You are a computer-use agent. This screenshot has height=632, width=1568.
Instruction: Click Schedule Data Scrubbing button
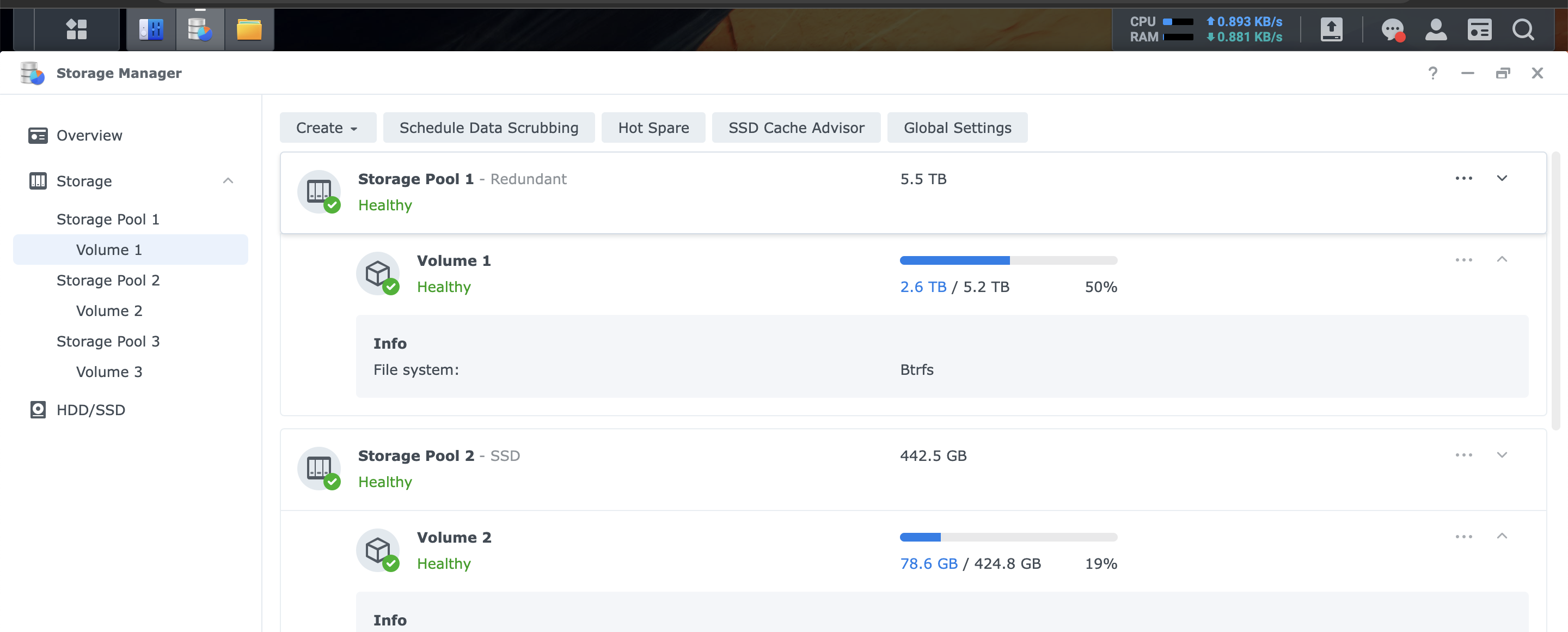pyautogui.click(x=488, y=128)
